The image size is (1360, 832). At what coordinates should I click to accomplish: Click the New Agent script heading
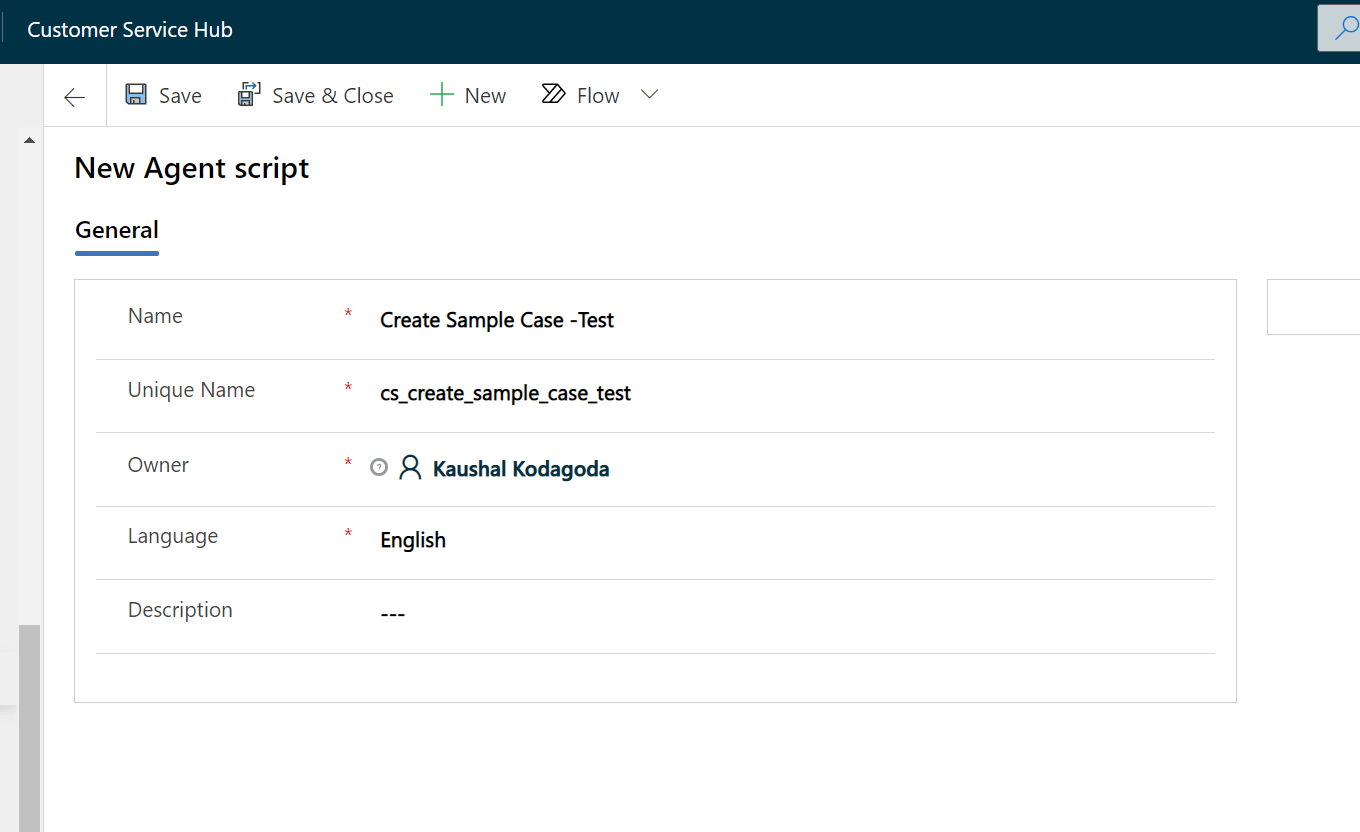point(192,168)
